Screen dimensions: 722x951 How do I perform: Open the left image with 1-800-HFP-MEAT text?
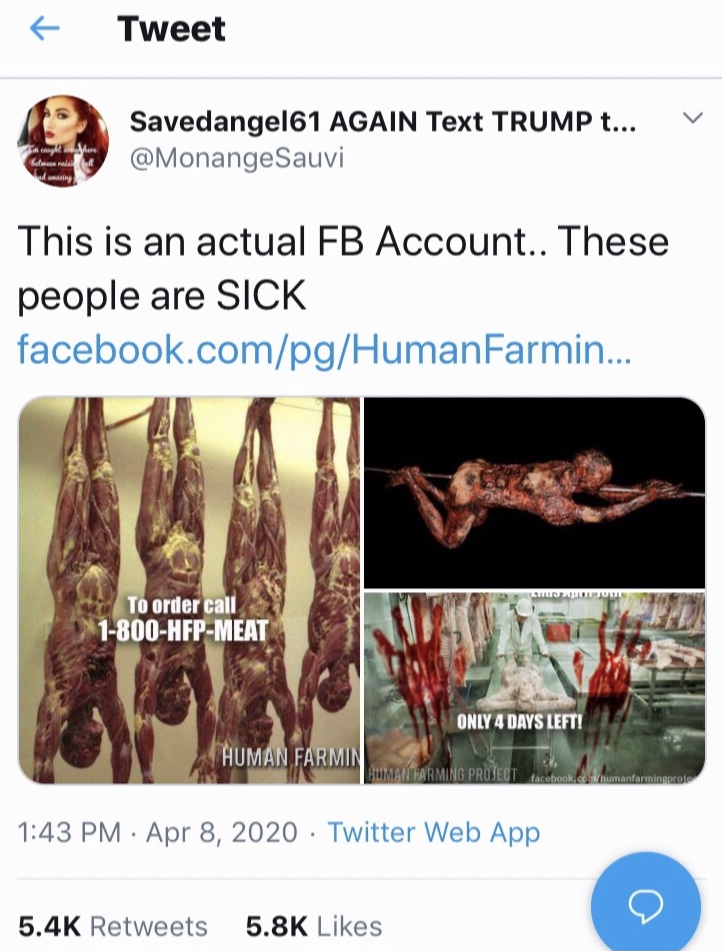coord(189,590)
